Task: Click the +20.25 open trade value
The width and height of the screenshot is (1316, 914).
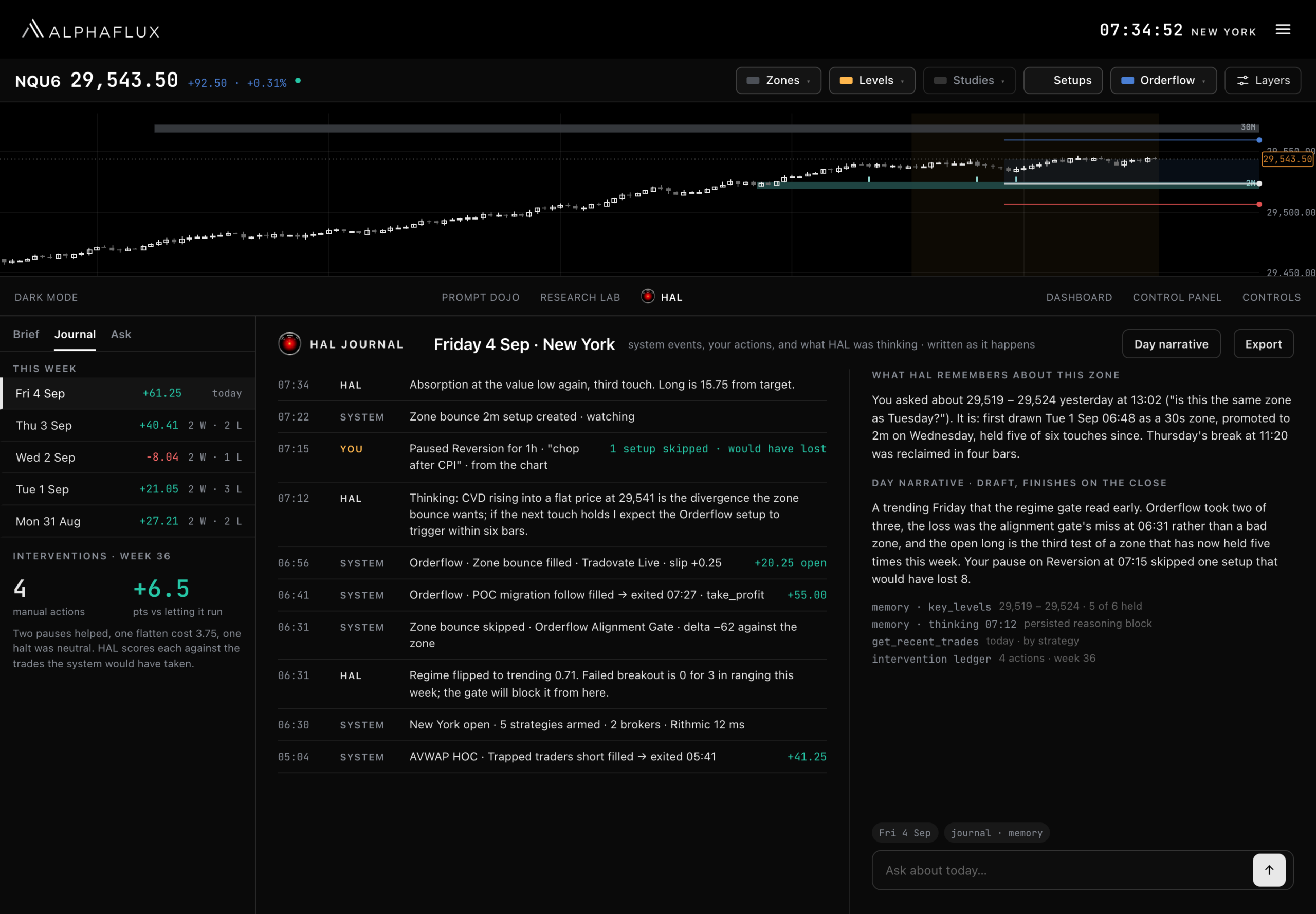Action: pos(790,563)
